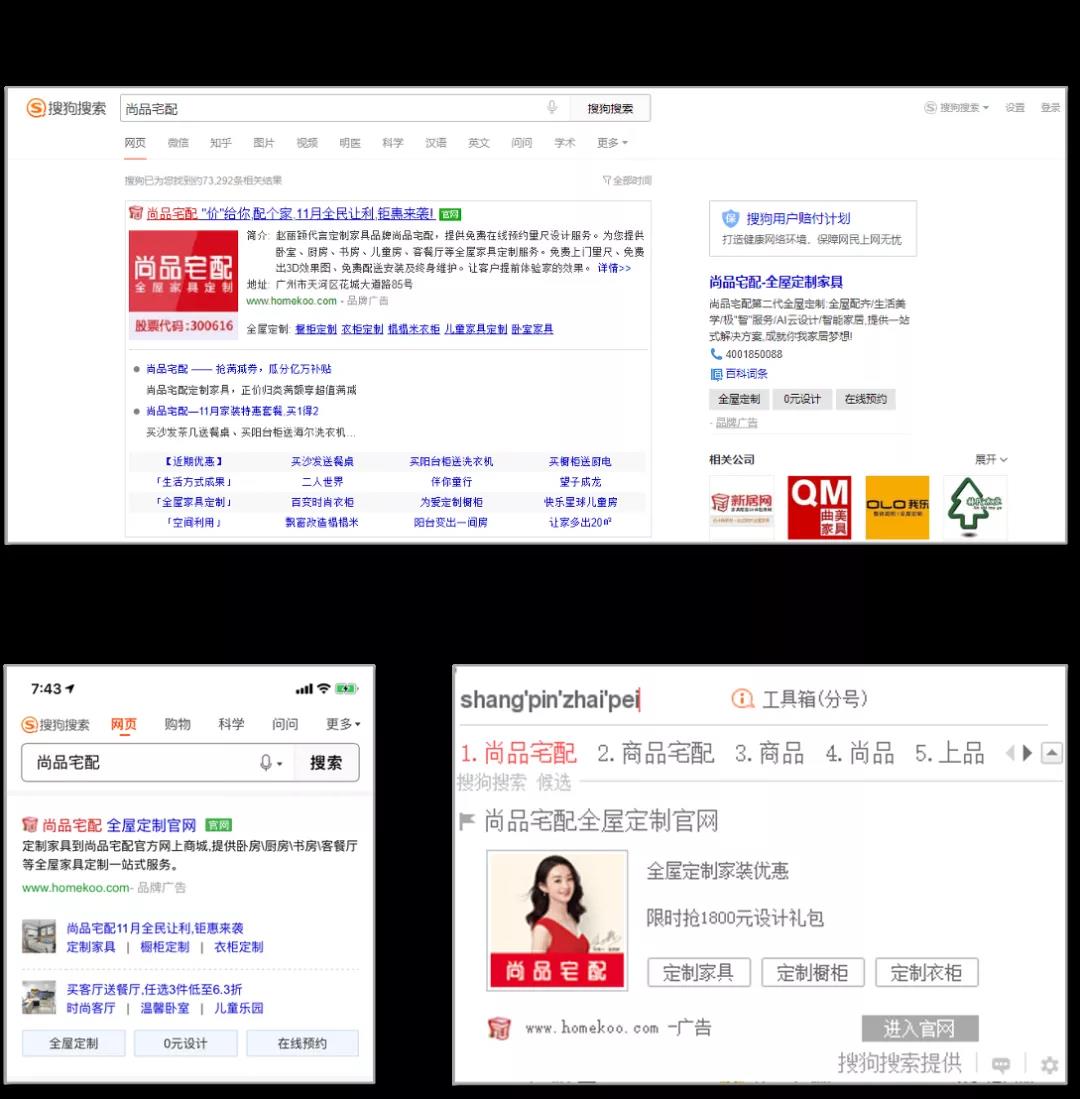Image resolution: width=1080 pixels, height=1099 pixels.
Task: Open the 新居网 company logo
Action: click(741, 507)
